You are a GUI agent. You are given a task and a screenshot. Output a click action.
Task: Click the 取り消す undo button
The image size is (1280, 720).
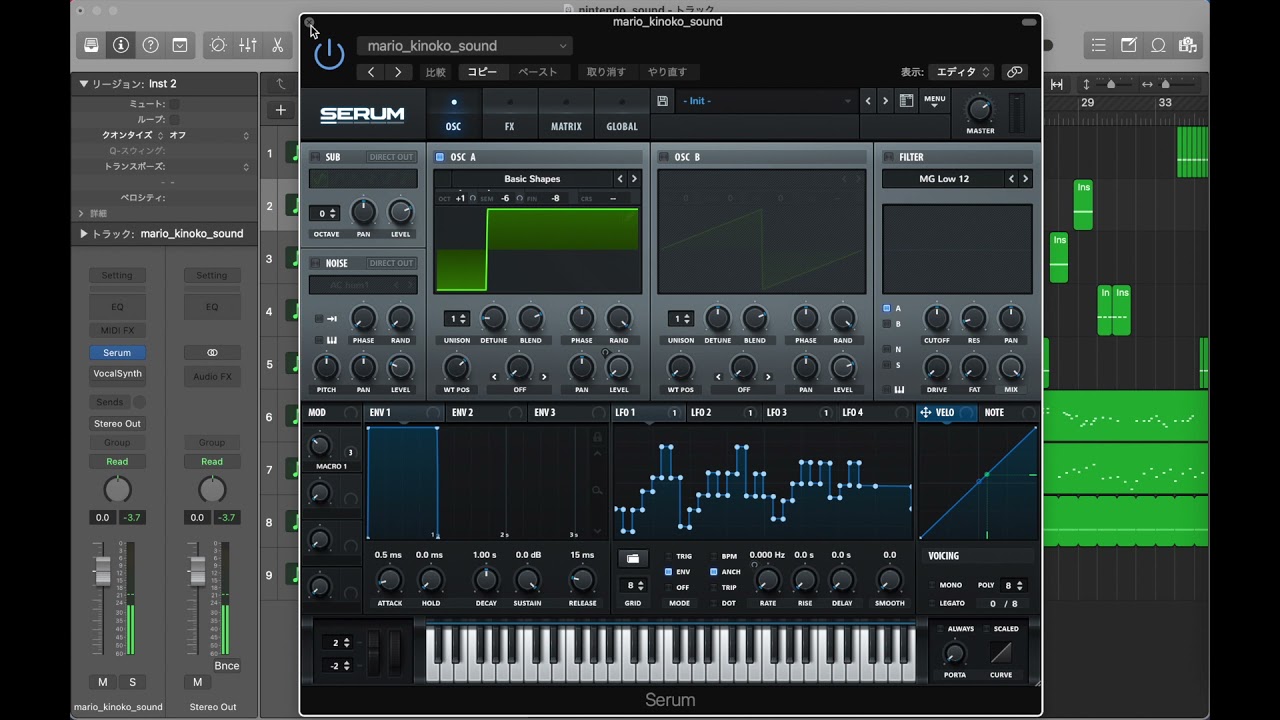click(x=606, y=72)
